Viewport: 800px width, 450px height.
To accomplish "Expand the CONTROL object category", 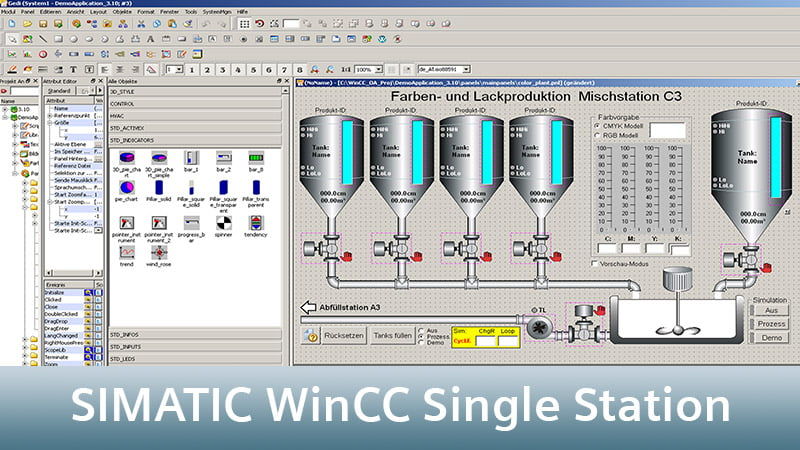I will click(x=195, y=104).
